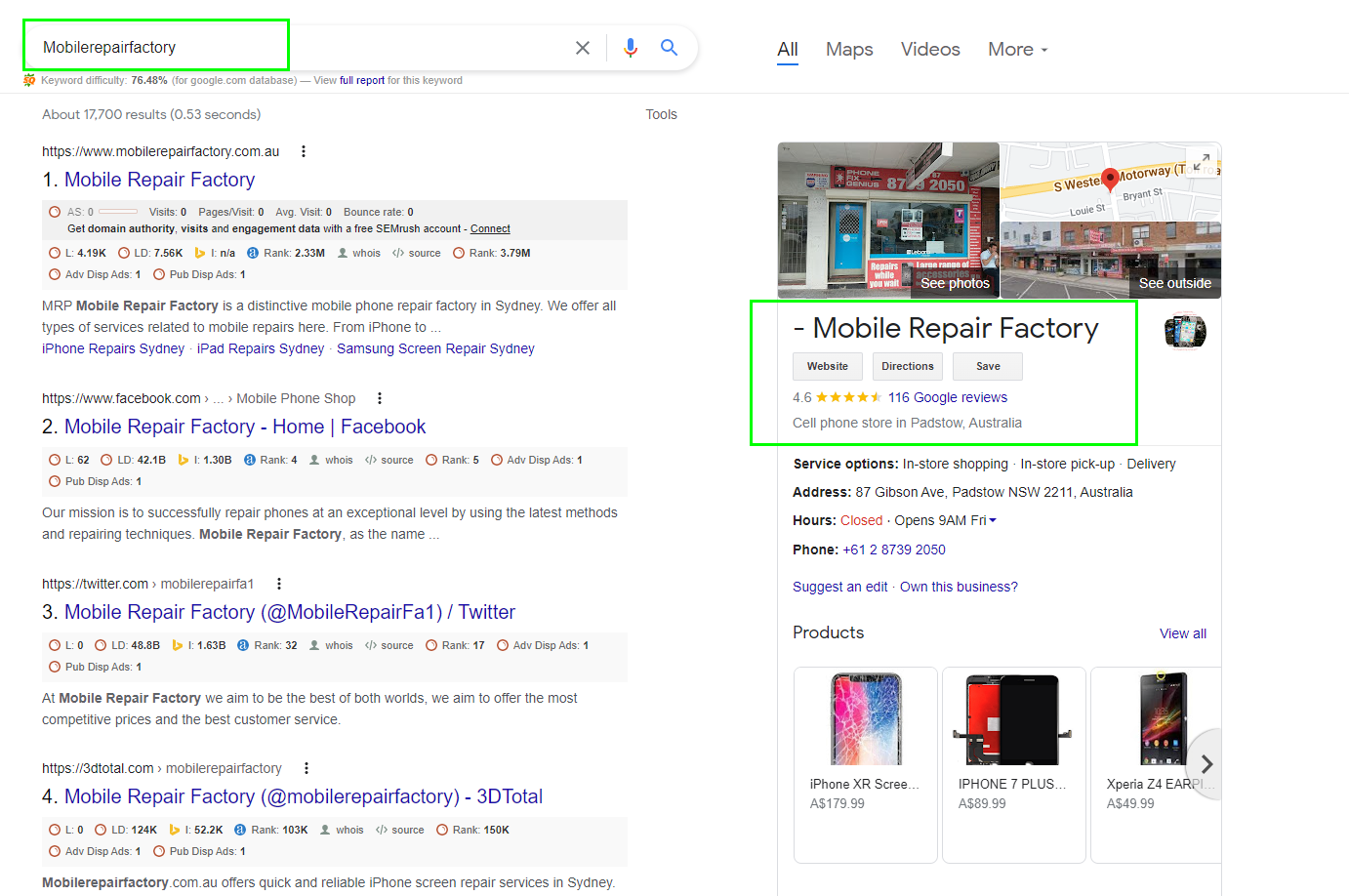Open whois for the 3DTotal result

tap(342, 830)
